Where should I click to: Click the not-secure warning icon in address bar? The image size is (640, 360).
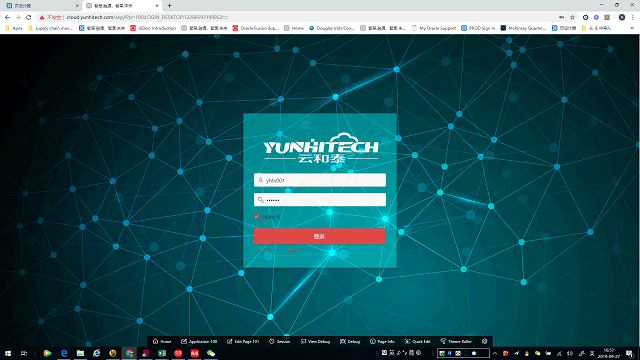tap(42, 17)
